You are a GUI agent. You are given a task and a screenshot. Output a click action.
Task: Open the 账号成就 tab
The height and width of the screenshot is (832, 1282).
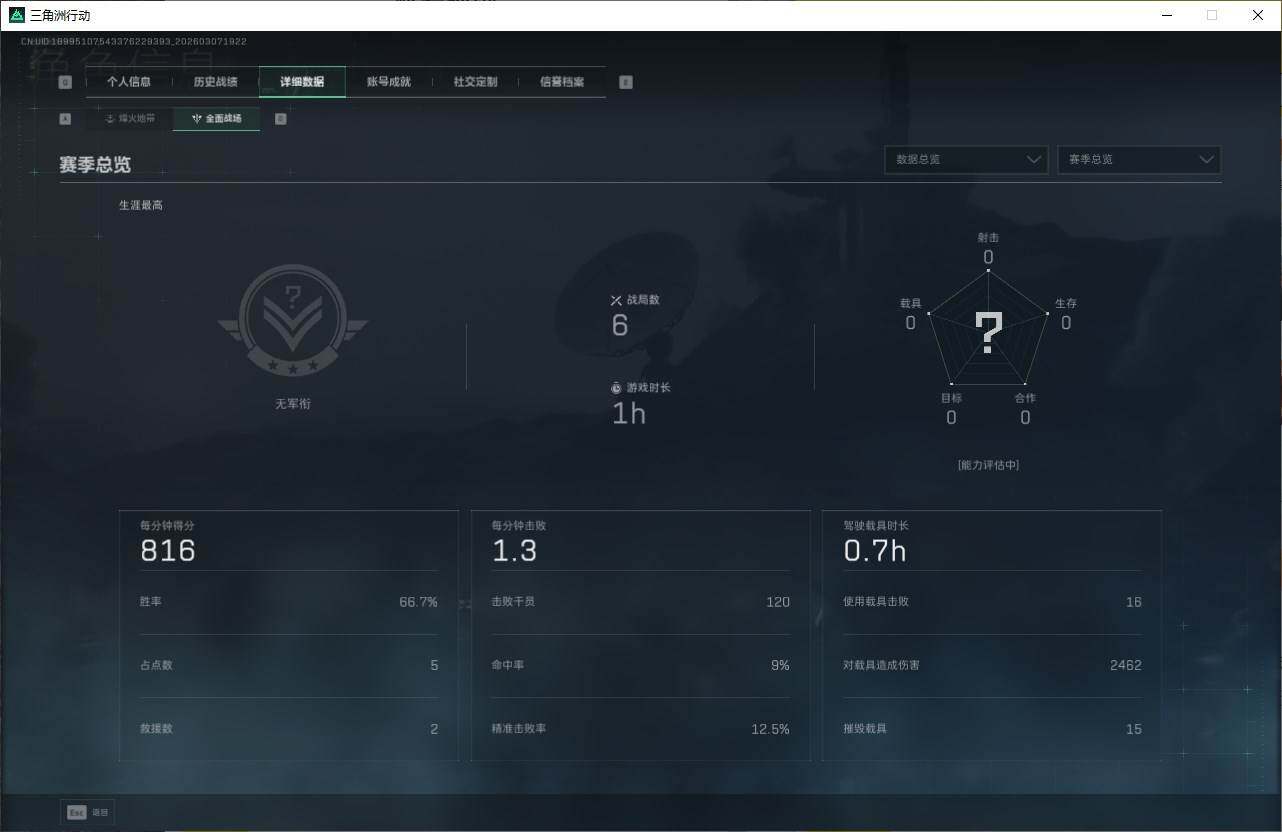(389, 82)
